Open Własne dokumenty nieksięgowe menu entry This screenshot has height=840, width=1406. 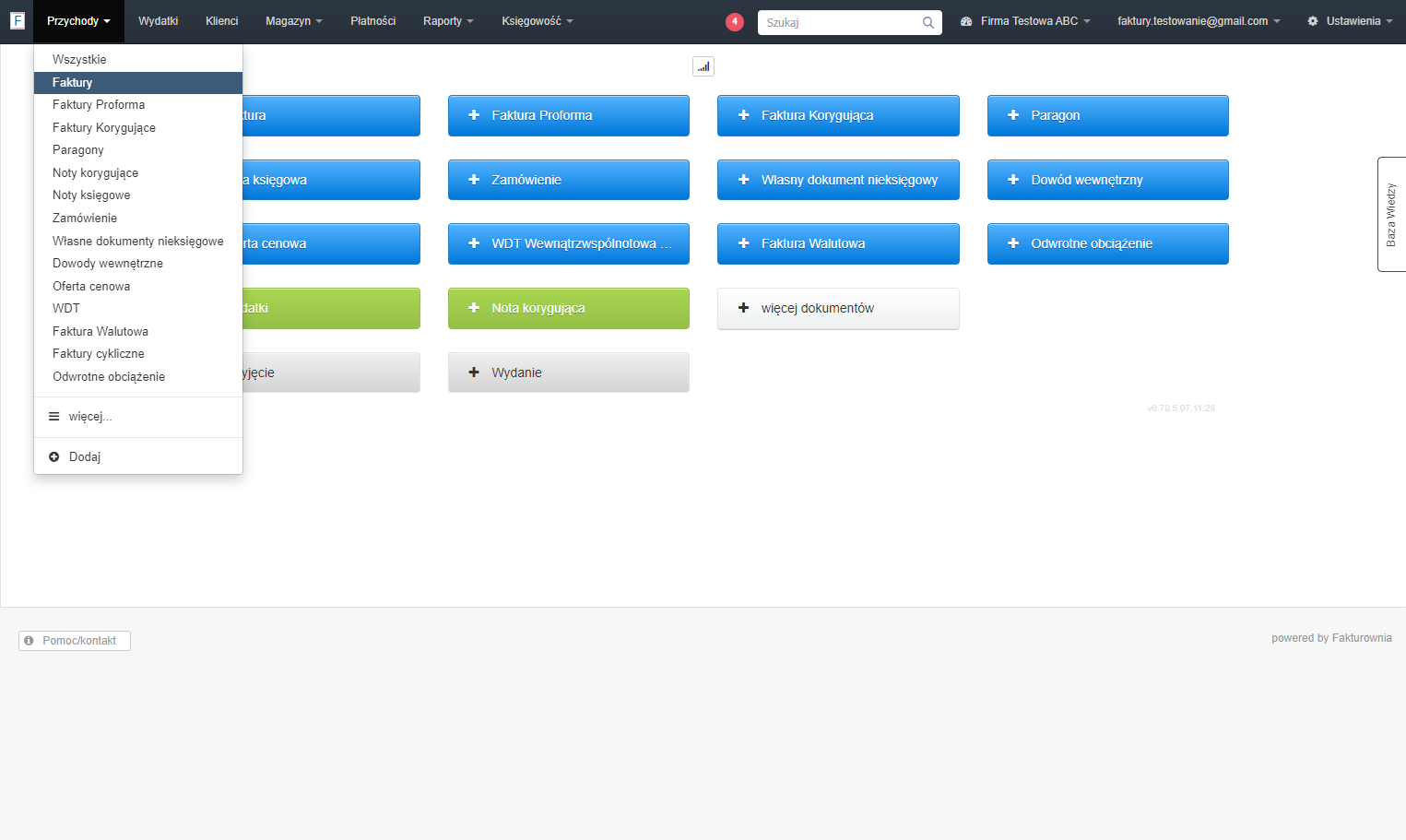(138, 242)
